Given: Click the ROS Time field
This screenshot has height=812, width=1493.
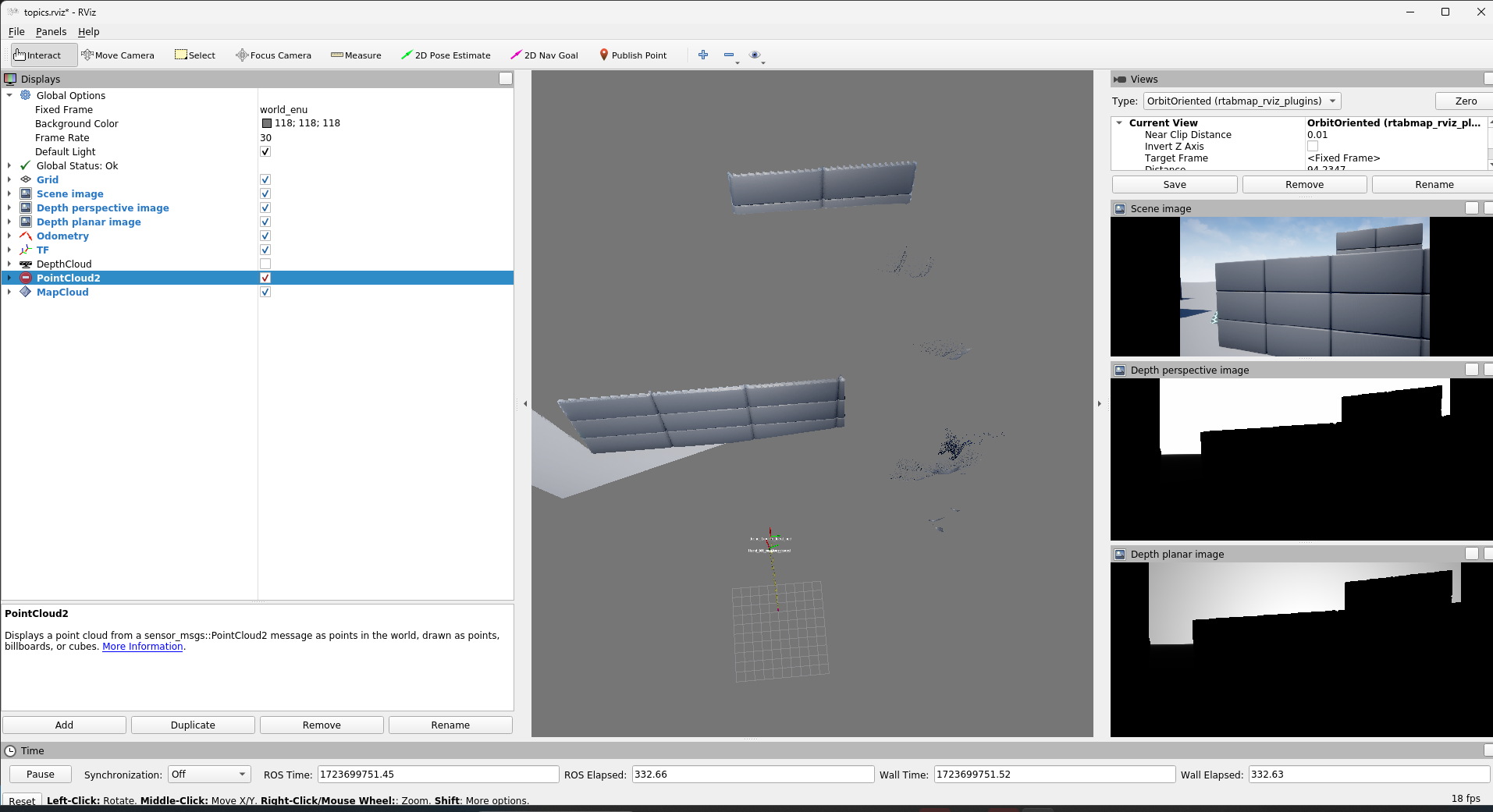Looking at the screenshot, I should (x=438, y=775).
